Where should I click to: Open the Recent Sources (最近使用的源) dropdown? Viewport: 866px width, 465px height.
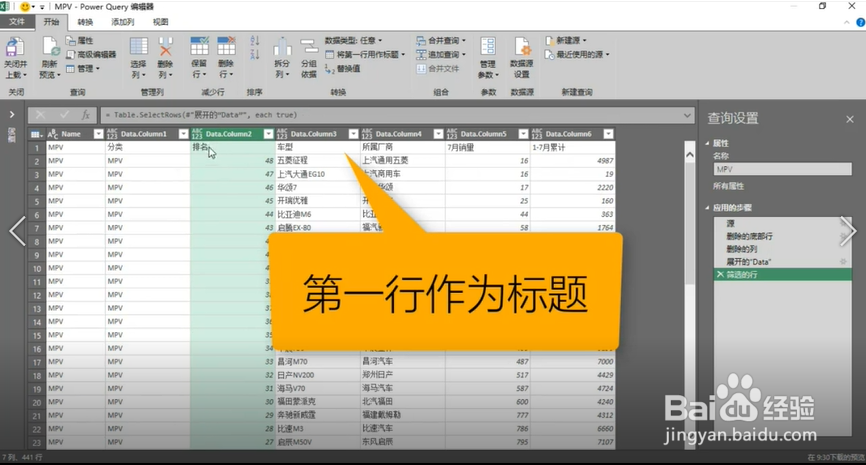[x=577, y=54]
